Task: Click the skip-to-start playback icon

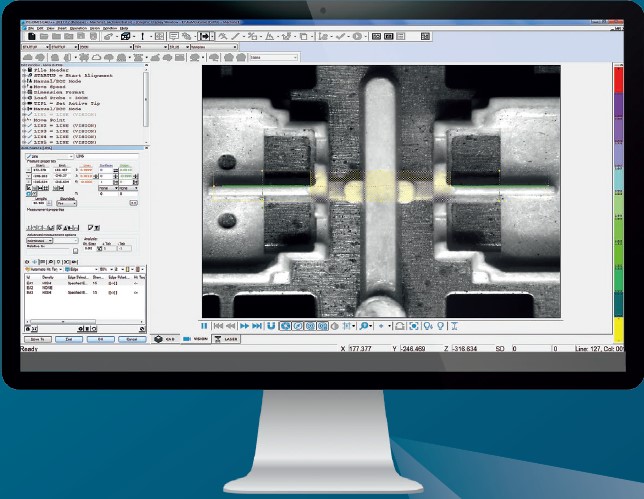Action: [218, 326]
